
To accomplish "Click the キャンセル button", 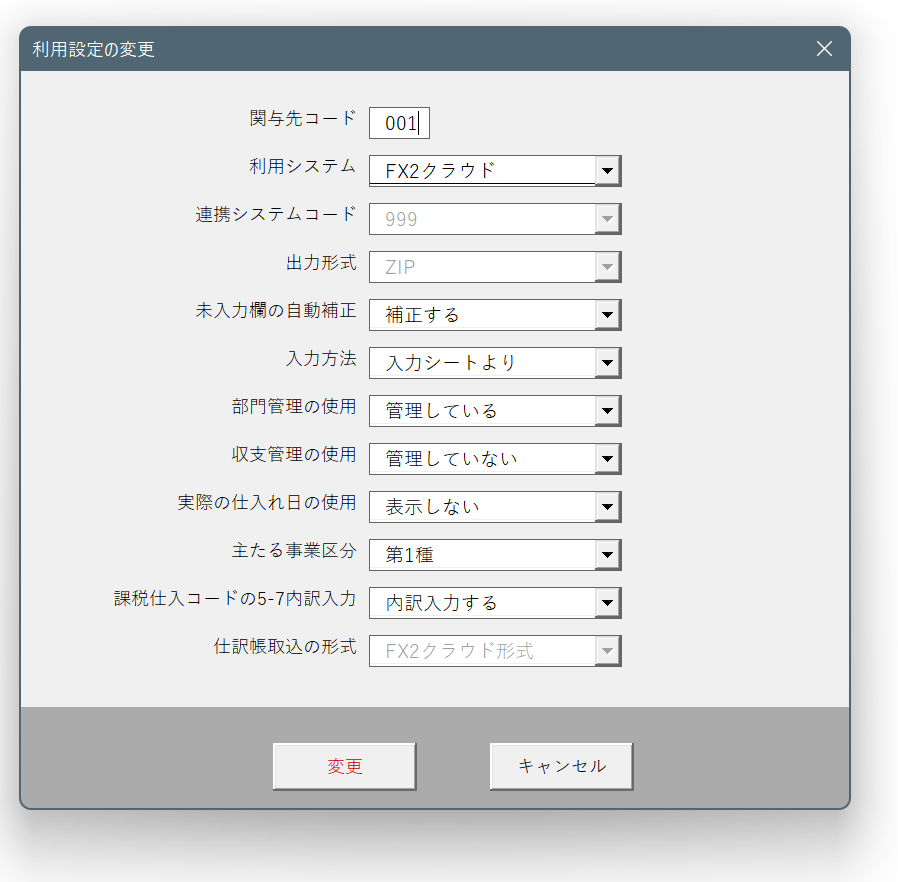I will coord(561,766).
